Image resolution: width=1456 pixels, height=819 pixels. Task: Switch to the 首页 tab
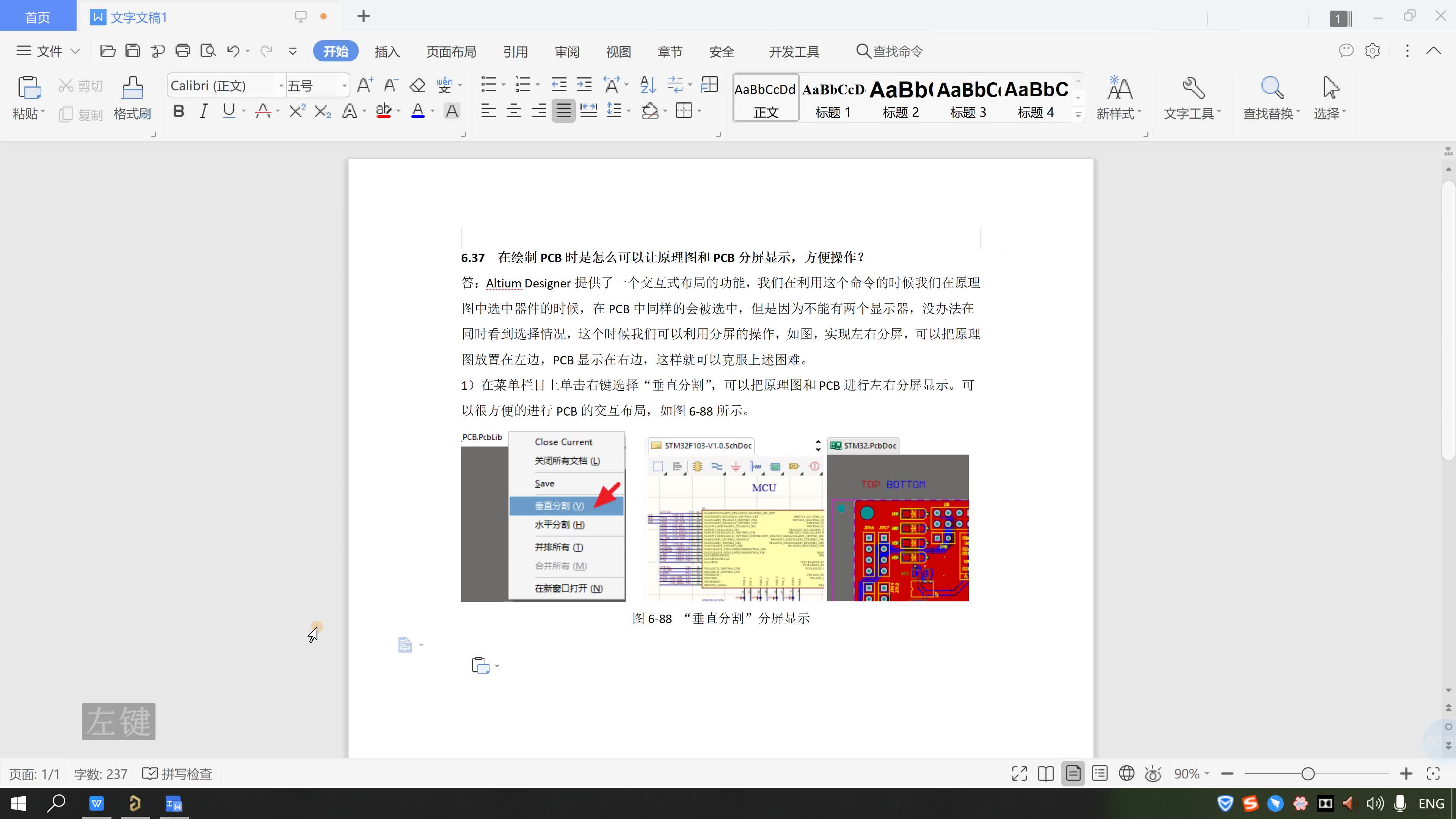point(38,16)
